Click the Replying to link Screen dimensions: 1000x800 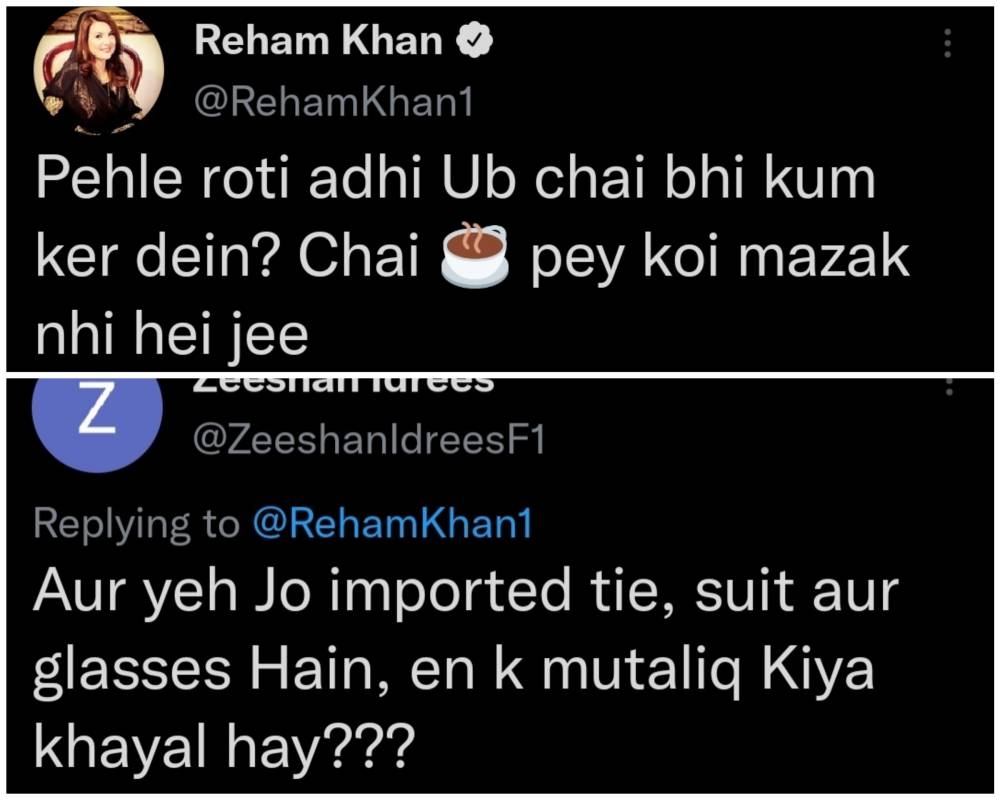pyautogui.click(x=130, y=523)
